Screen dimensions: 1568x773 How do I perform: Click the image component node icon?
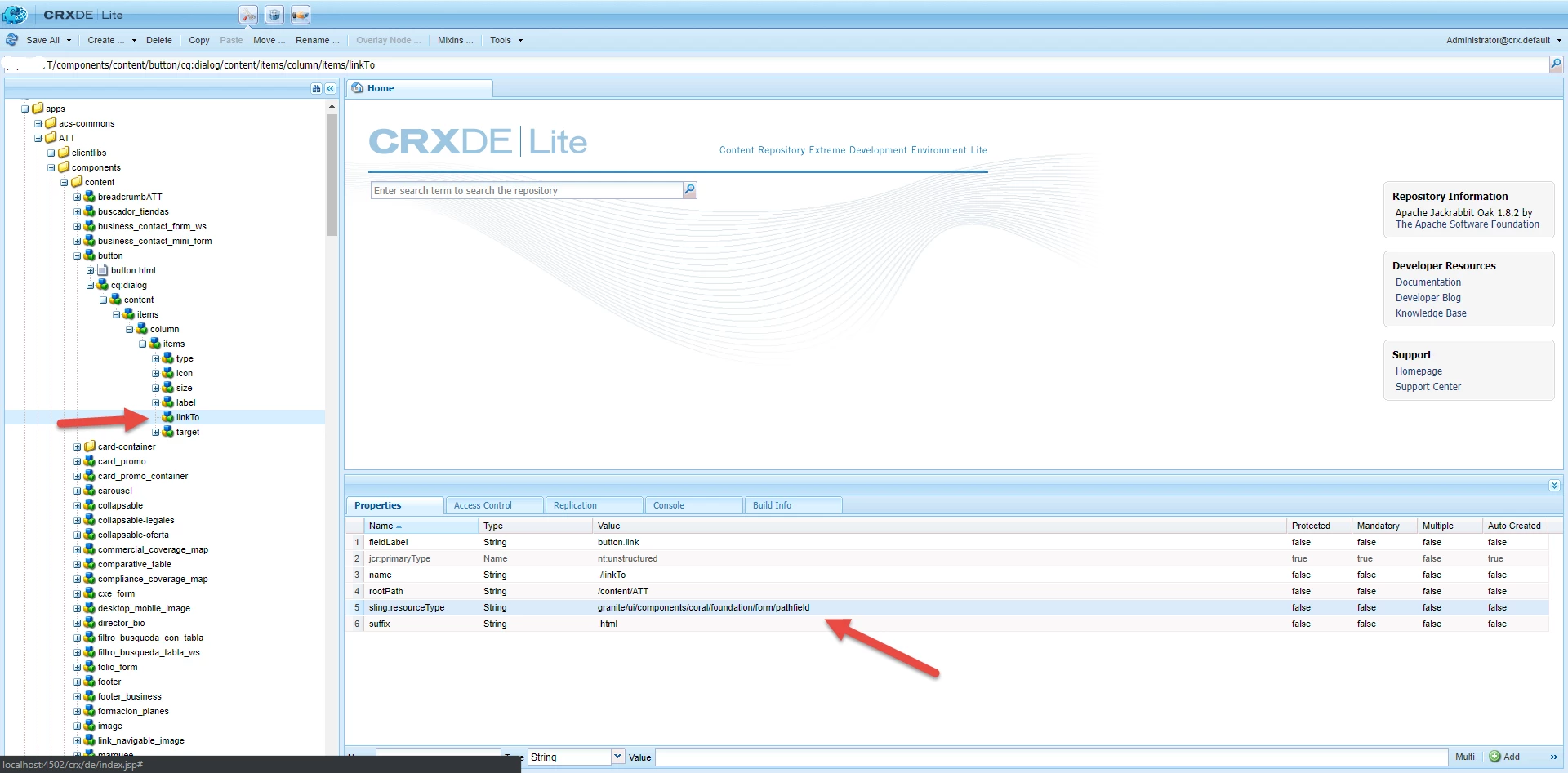coord(90,726)
